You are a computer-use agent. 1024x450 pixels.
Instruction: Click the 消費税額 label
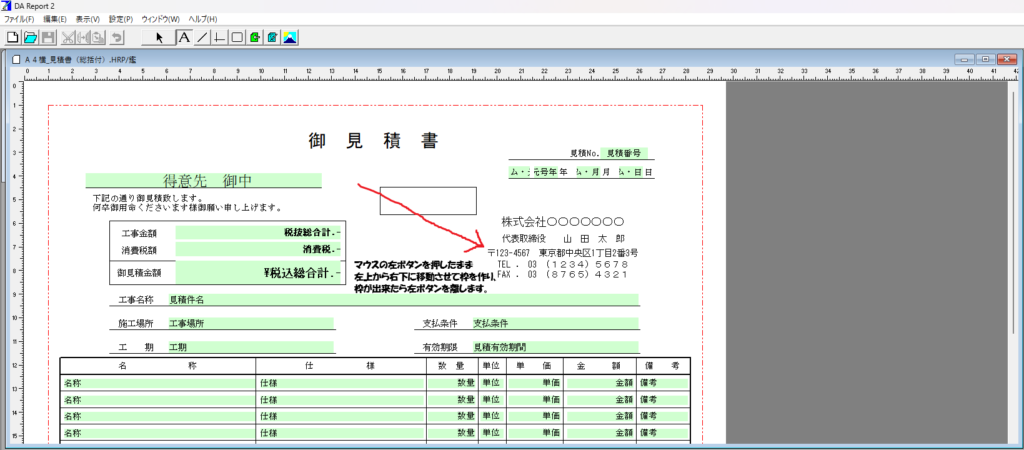point(138,250)
